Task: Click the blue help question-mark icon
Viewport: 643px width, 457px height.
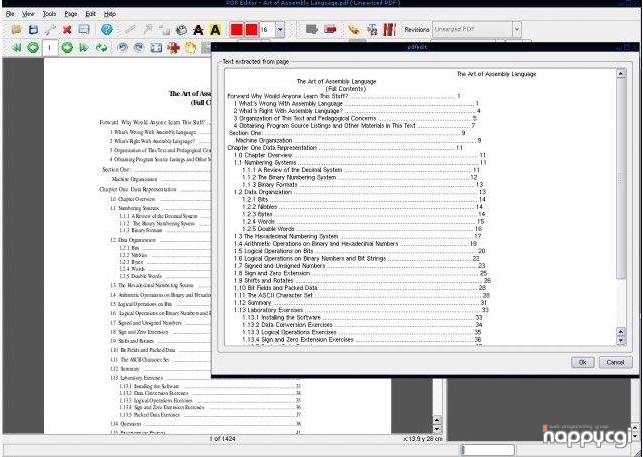Action: click(x=107, y=30)
